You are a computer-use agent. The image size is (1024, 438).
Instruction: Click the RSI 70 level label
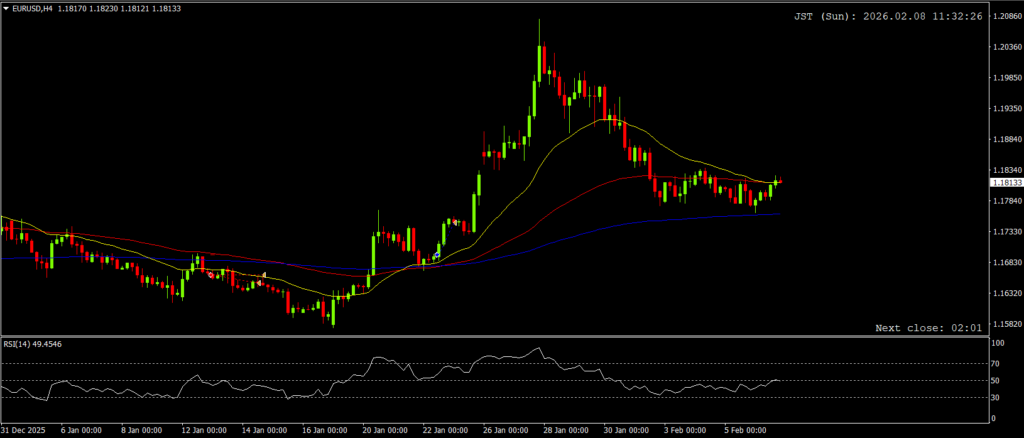click(996, 363)
